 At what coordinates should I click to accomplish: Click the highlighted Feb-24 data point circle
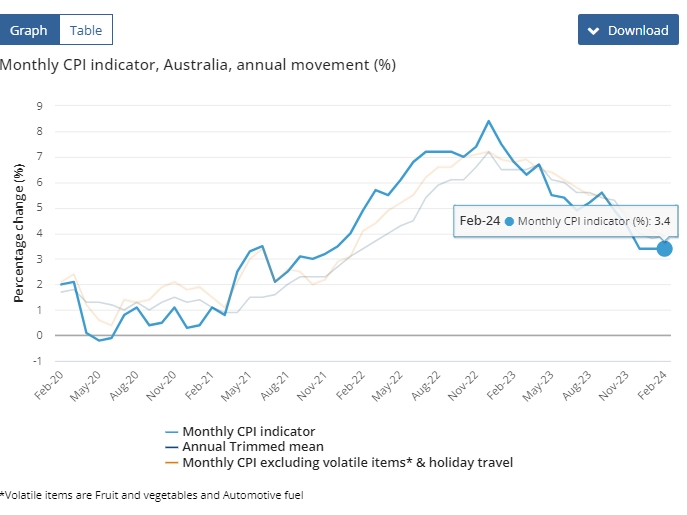(664, 248)
